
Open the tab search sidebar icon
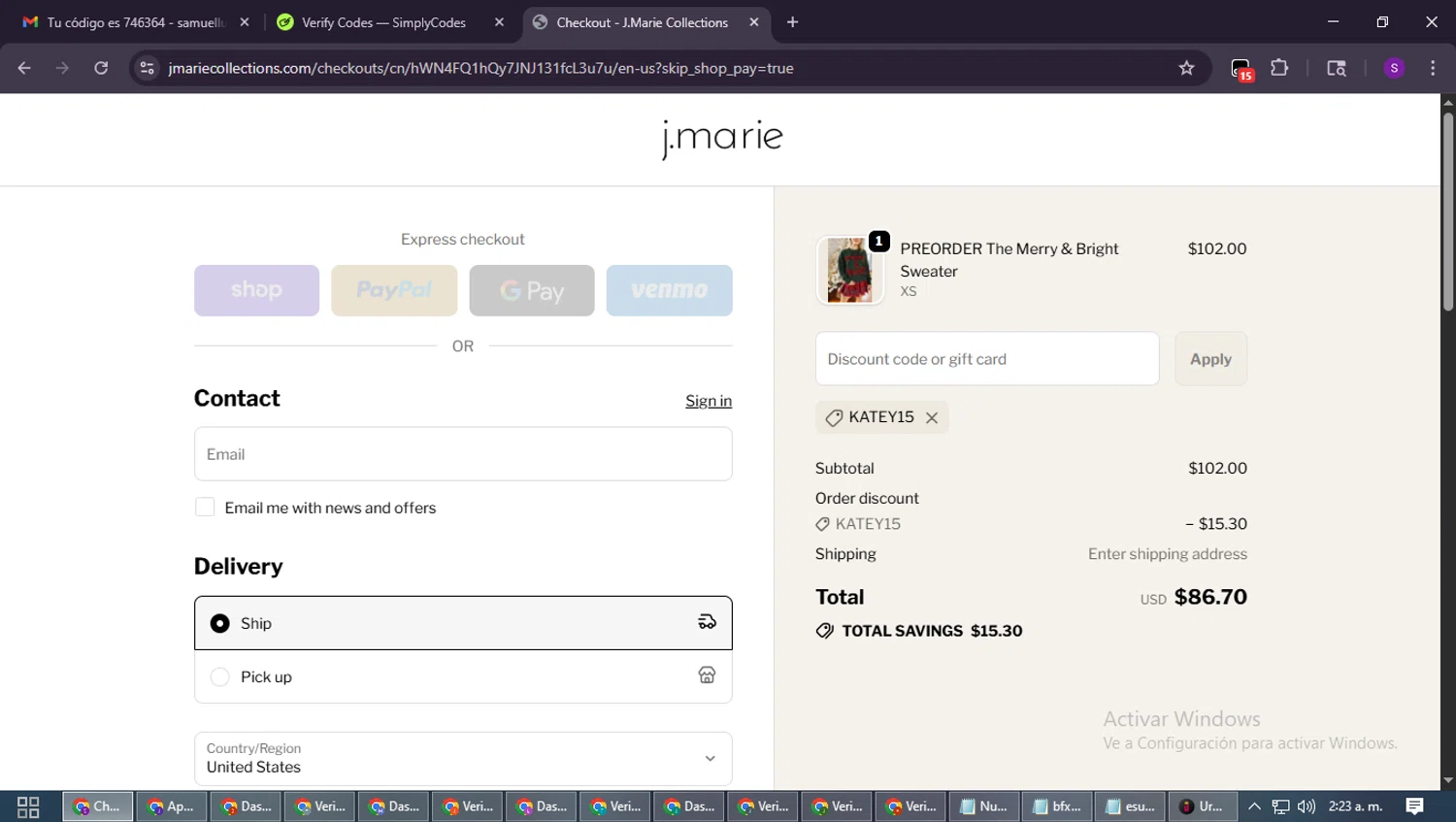tap(1337, 68)
